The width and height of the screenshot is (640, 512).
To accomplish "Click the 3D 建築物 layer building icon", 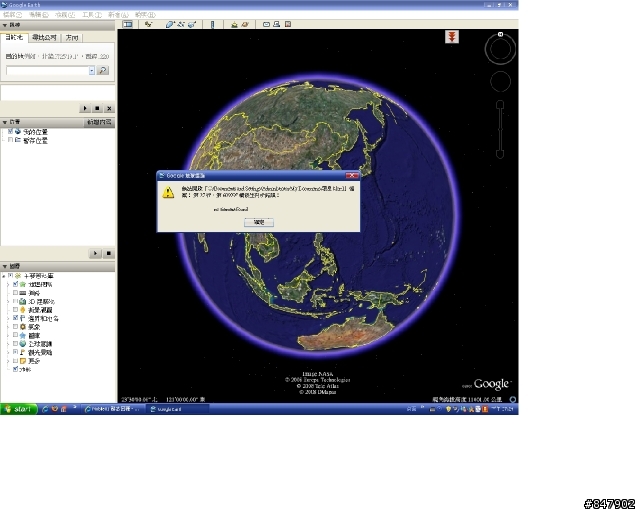I will pos(23,301).
